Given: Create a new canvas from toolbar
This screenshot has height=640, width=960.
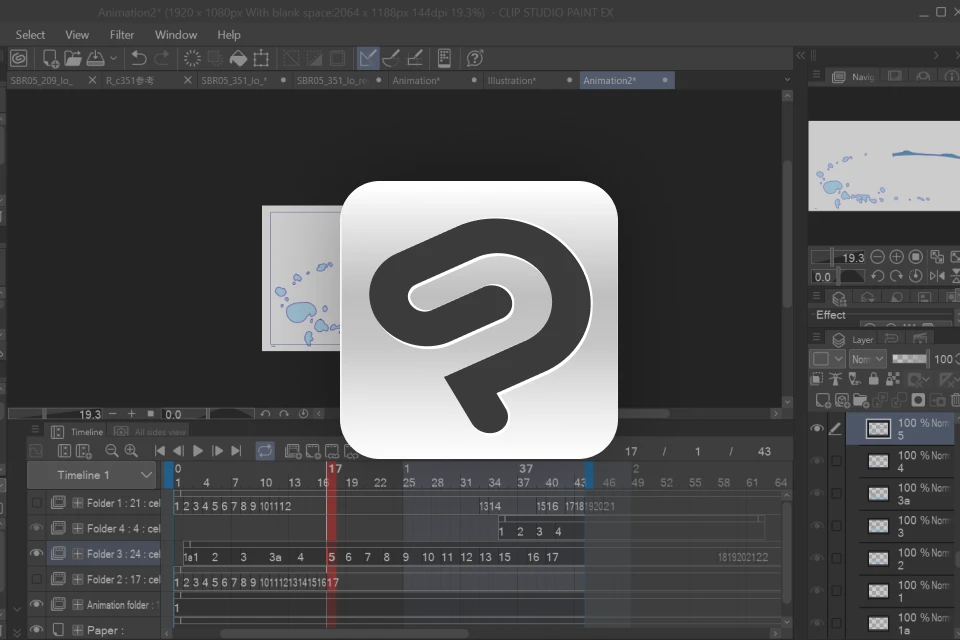Looking at the screenshot, I should [50, 58].
